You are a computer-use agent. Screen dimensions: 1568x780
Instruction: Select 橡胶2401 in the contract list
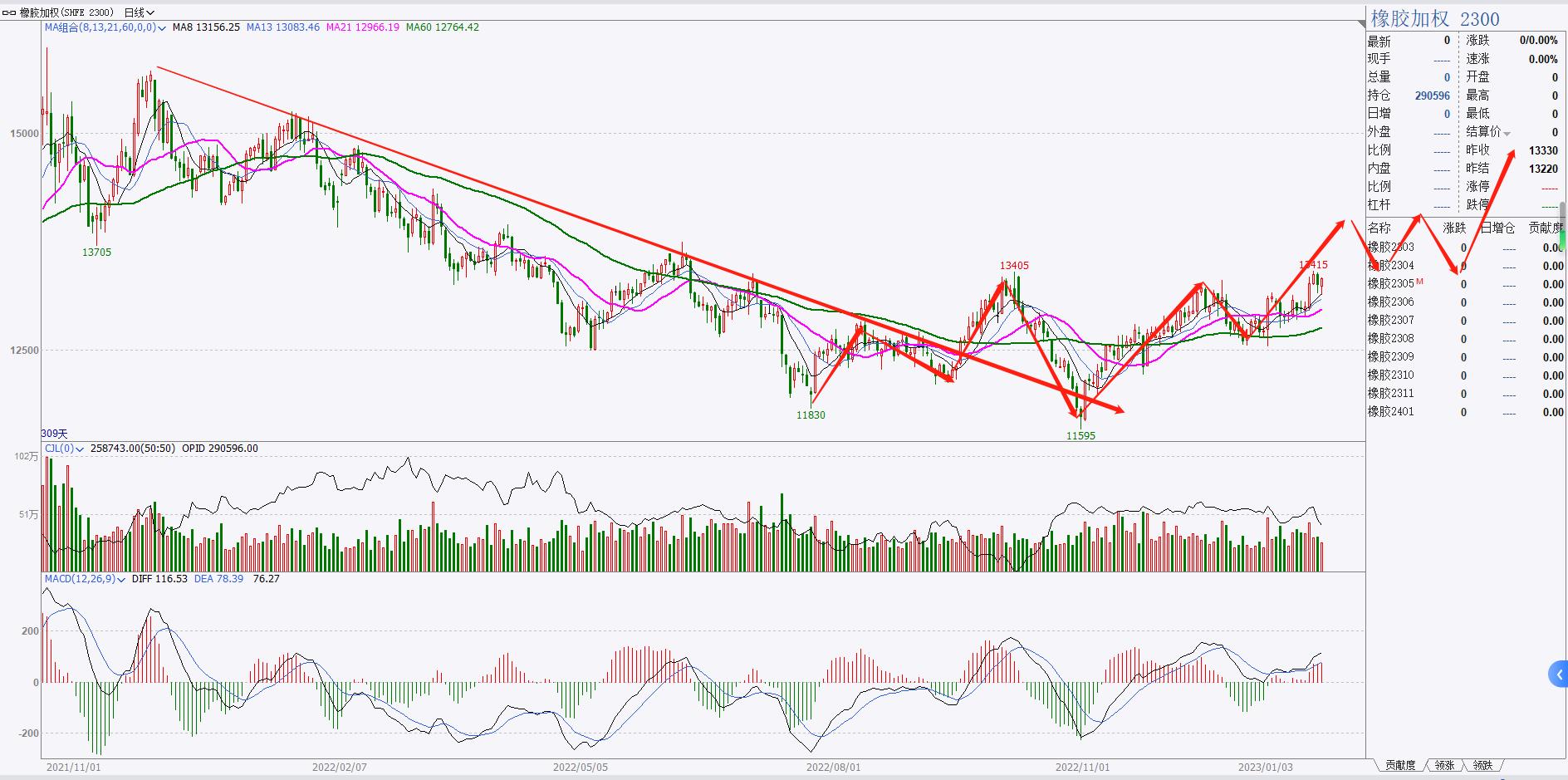(1390, 412)
